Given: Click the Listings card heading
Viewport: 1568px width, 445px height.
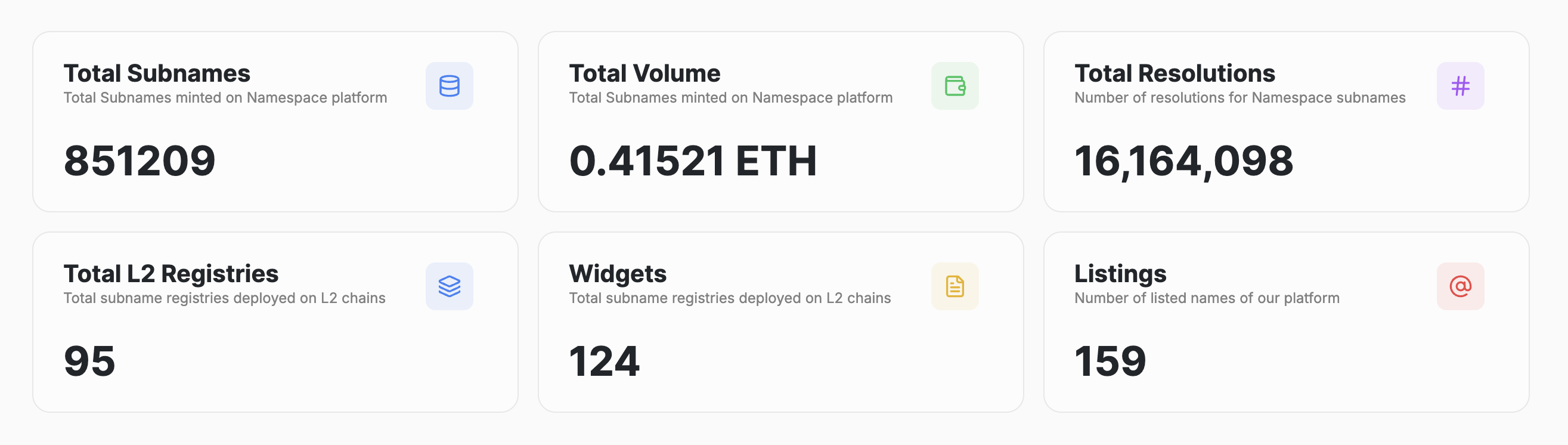Looking at the screenshot, I should (1120, 274).
